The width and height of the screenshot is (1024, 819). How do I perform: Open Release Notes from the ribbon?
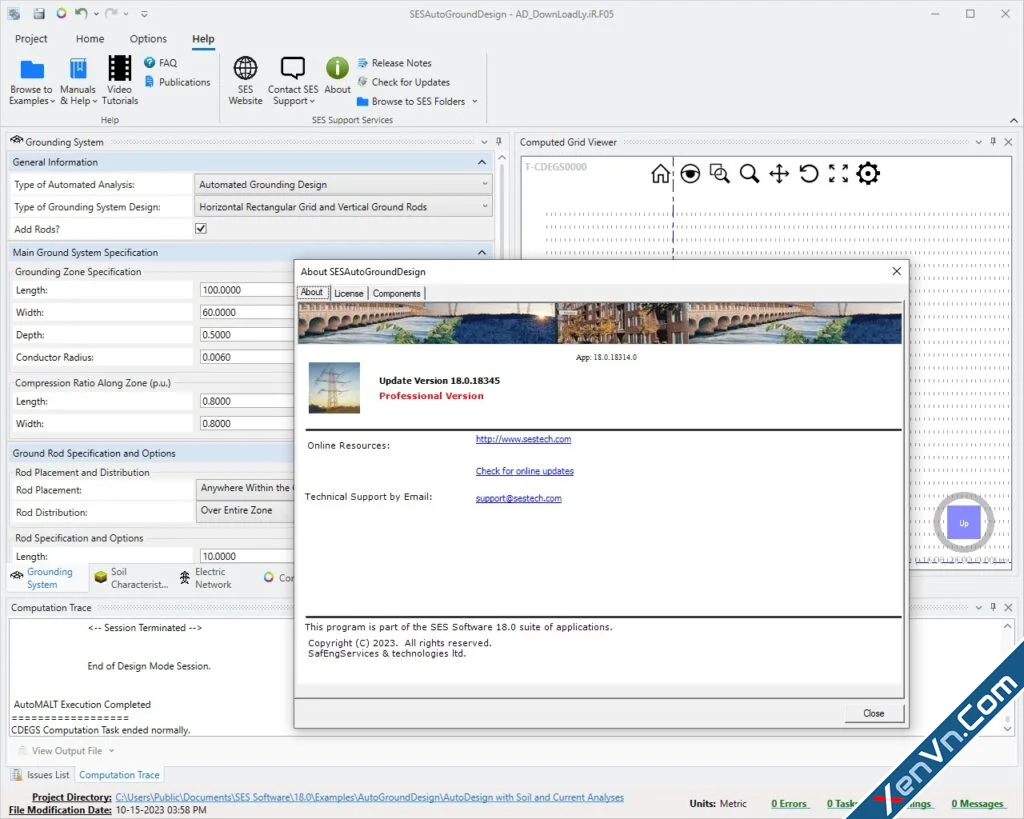[394, 63]
